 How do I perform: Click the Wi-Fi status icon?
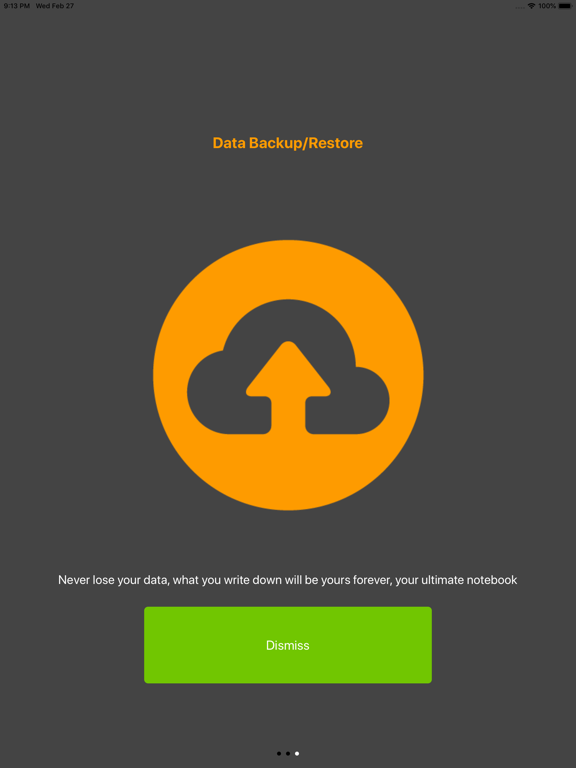pos(531,6)
